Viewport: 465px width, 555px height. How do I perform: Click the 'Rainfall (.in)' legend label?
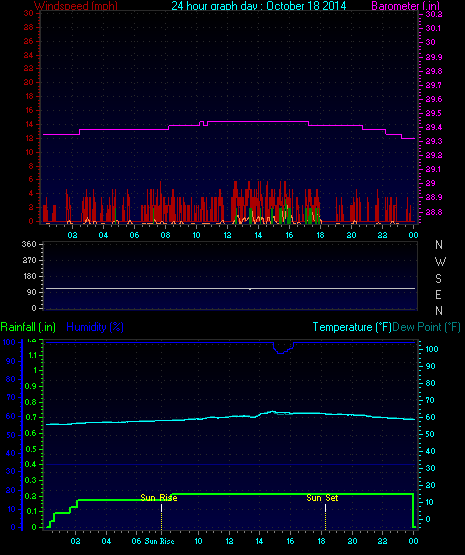tap(28, 327)
